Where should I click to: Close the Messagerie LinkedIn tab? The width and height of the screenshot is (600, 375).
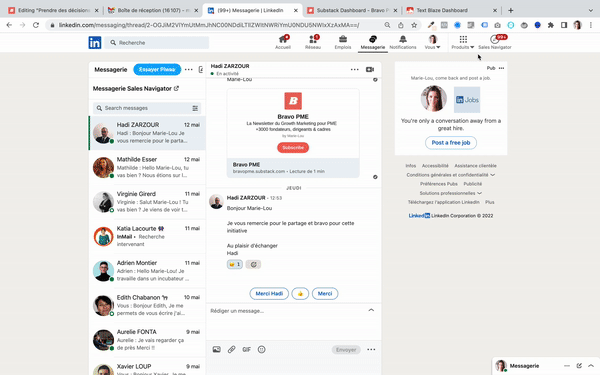pyautogui.click(x=296, y=10)
